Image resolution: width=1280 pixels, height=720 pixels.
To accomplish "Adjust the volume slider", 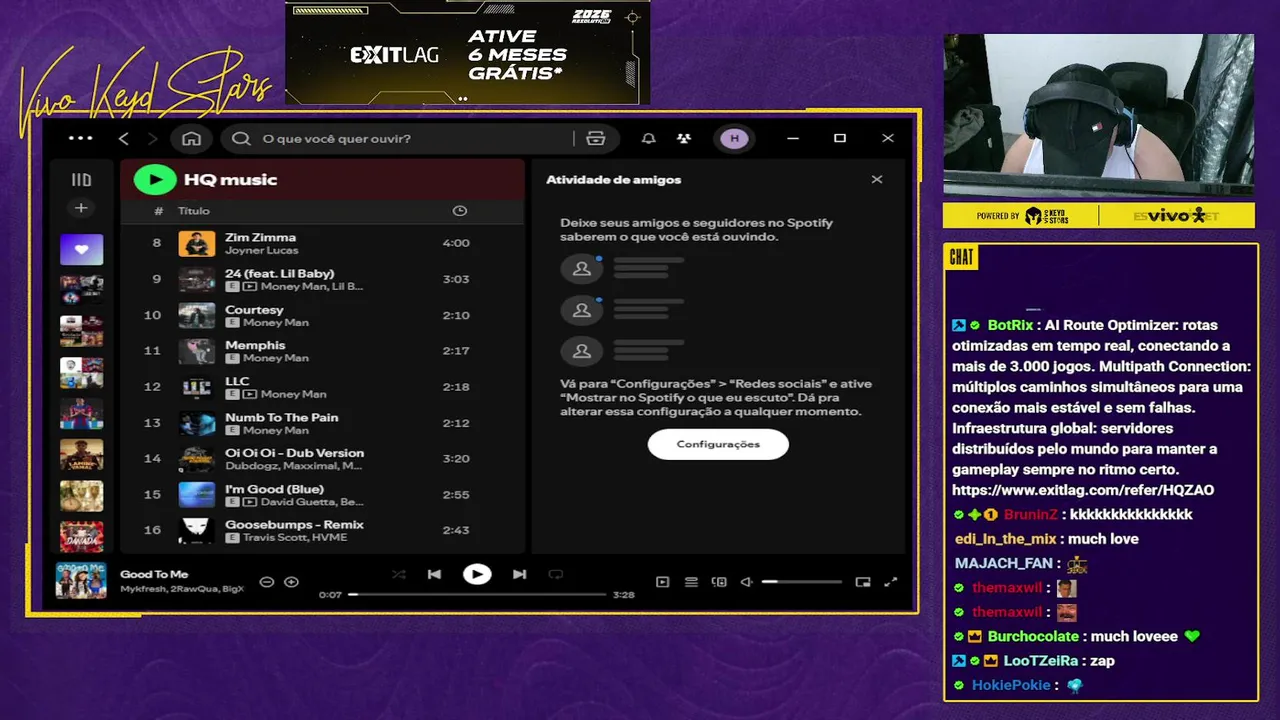I will pos(801,582).
